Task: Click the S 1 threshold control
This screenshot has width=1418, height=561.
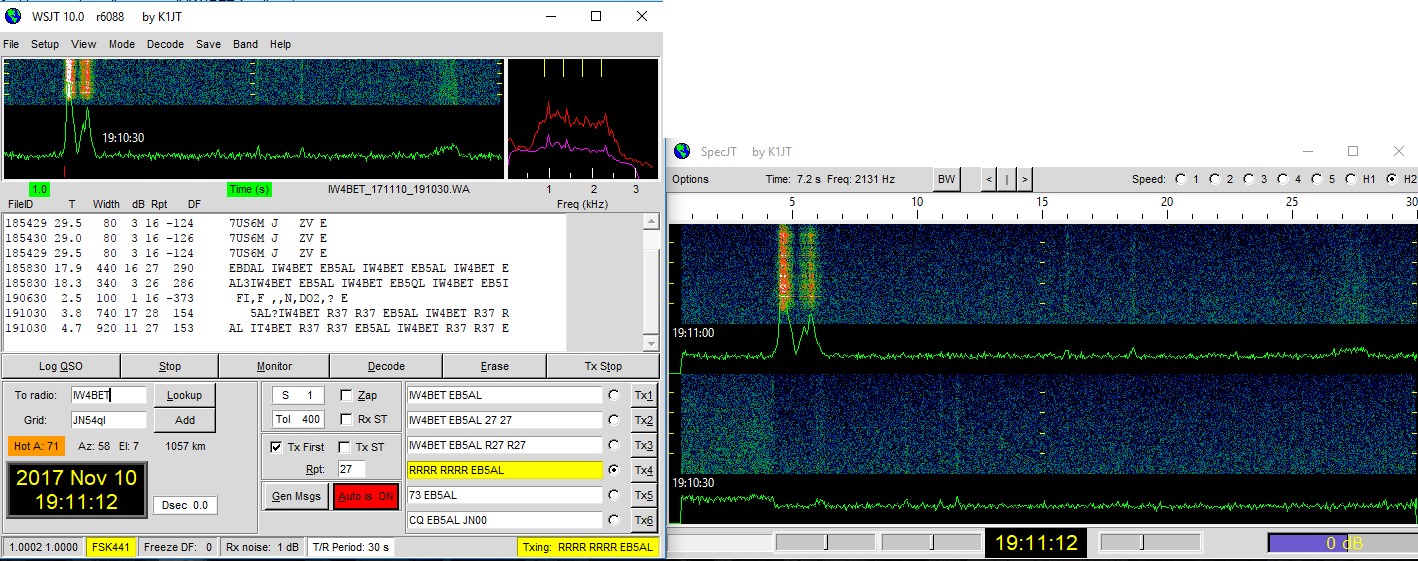Action: click(297, 395)
